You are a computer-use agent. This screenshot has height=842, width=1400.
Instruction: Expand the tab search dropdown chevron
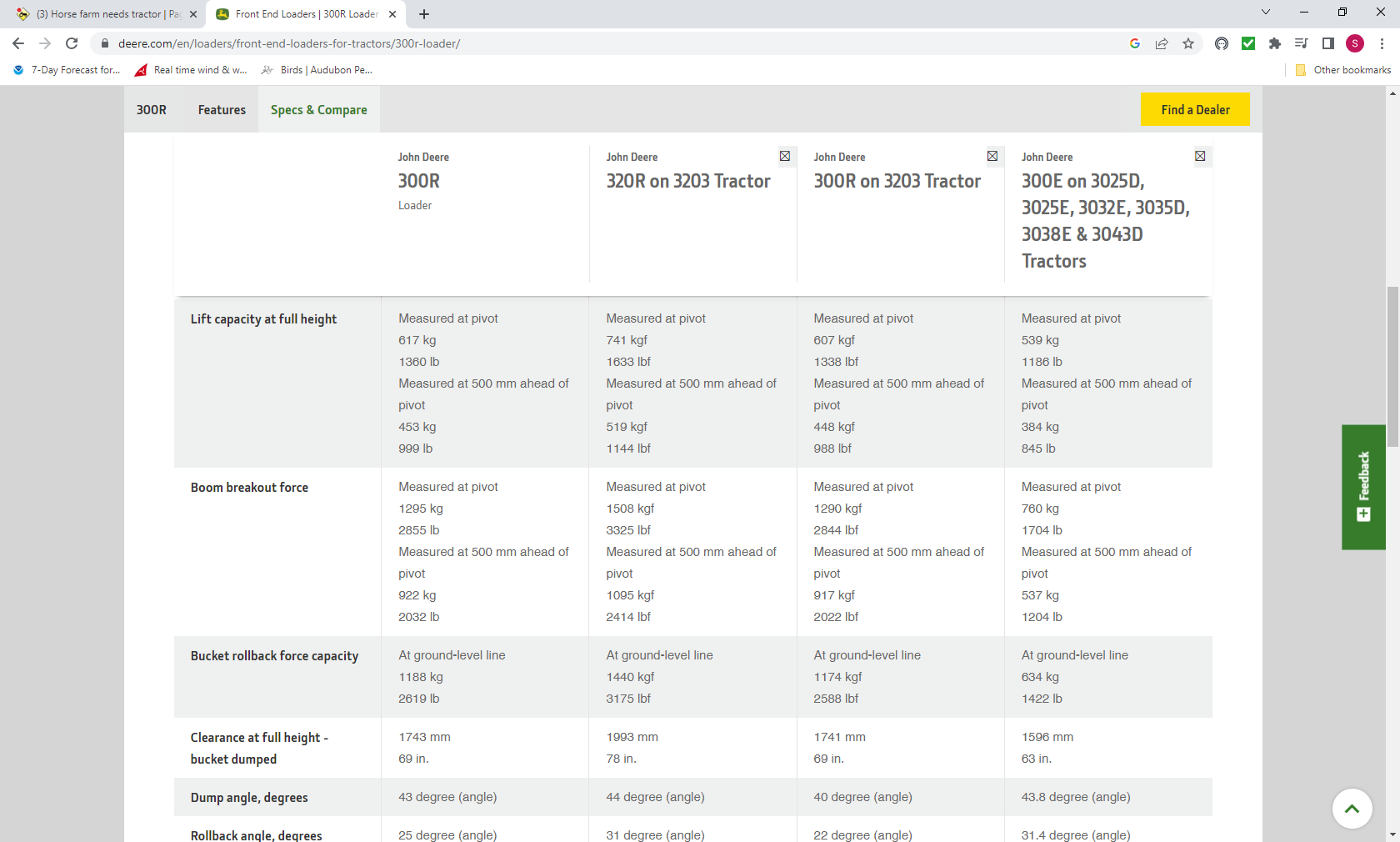1265,13
